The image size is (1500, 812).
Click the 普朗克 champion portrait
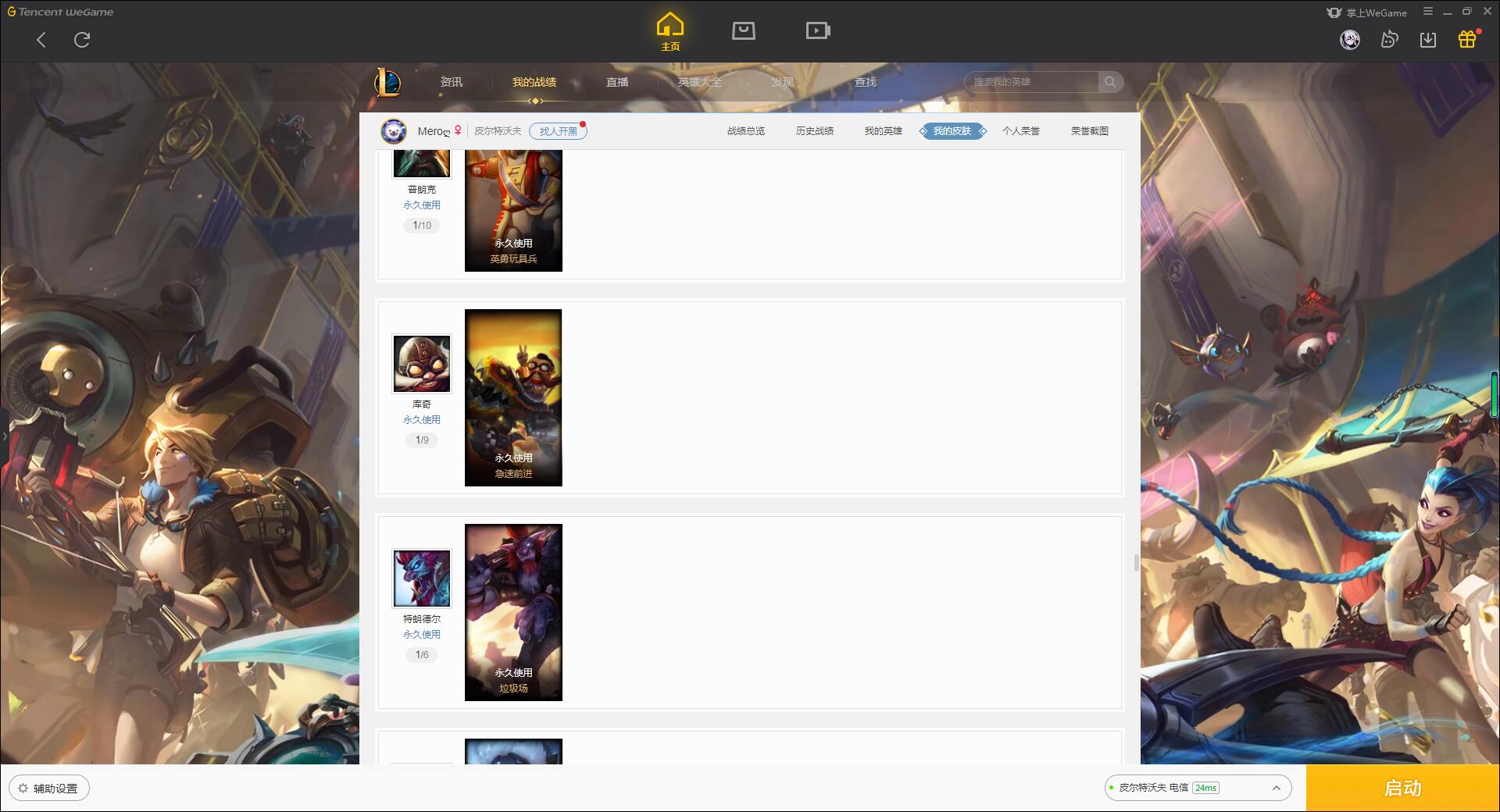[x=422, y=164]
